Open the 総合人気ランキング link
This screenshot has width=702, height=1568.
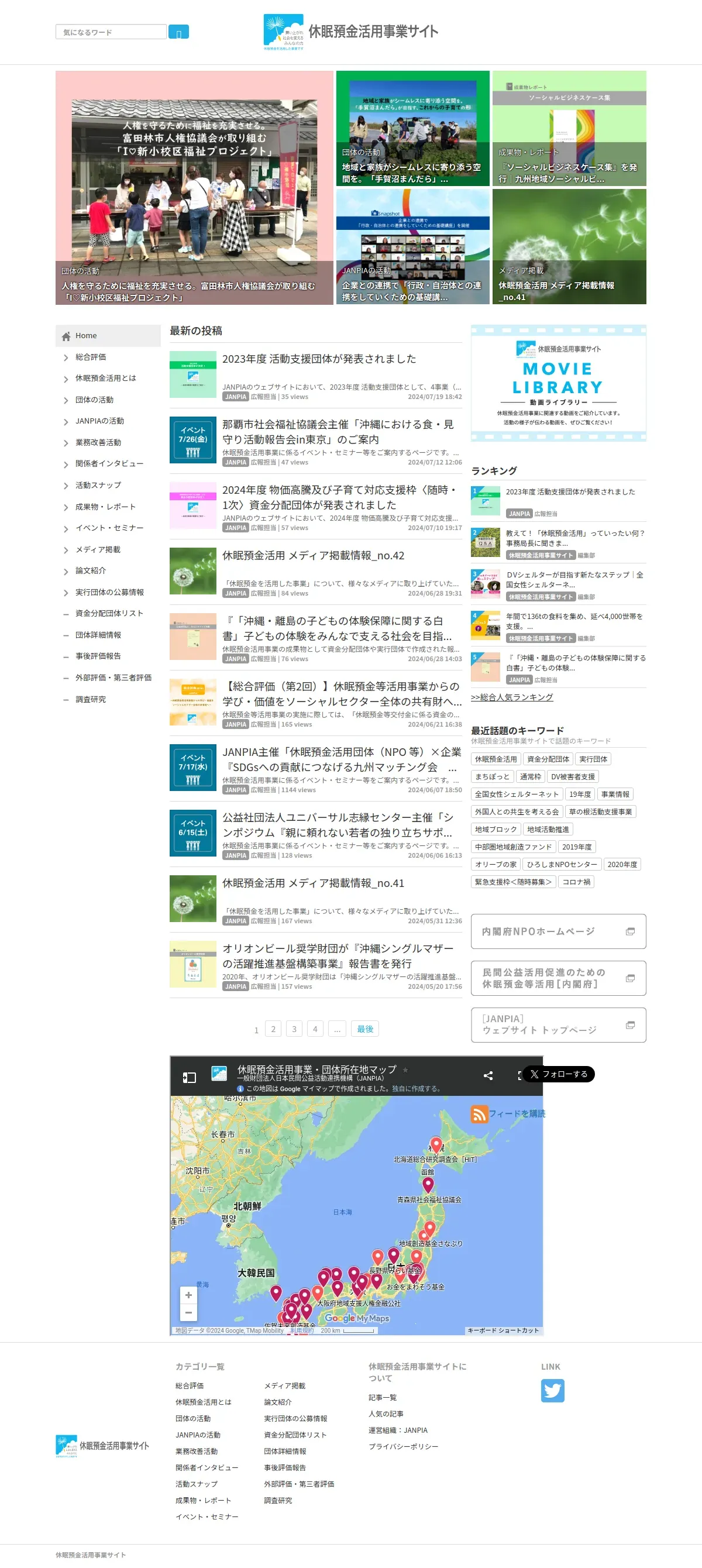pos(512,697)
